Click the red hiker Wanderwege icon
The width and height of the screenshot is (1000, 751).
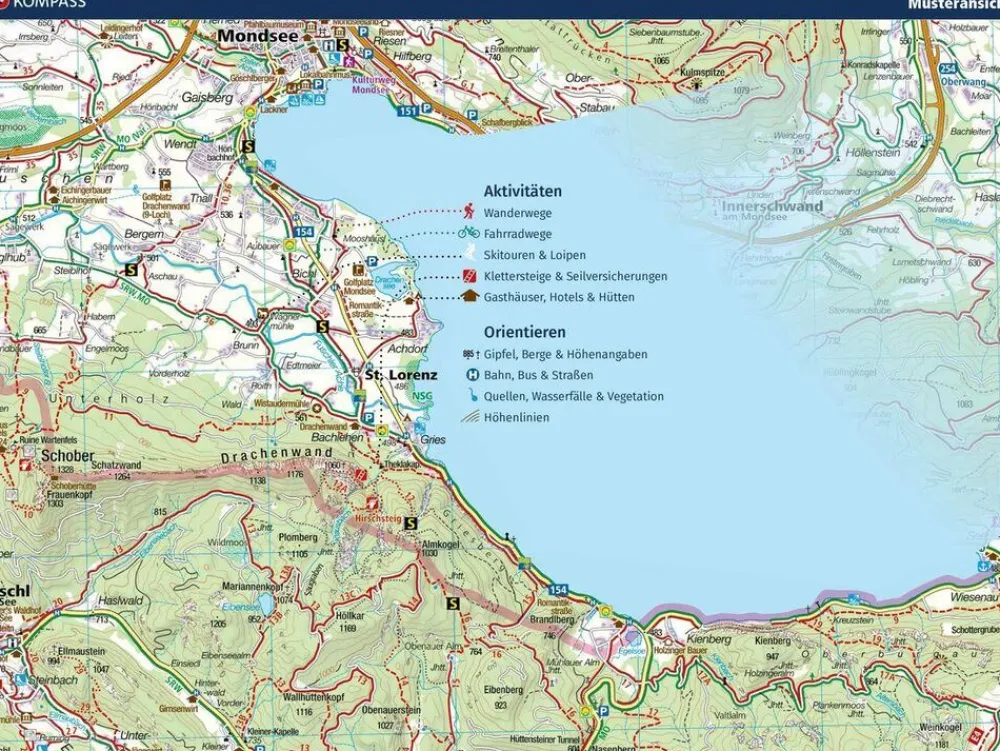click(468, 212)
